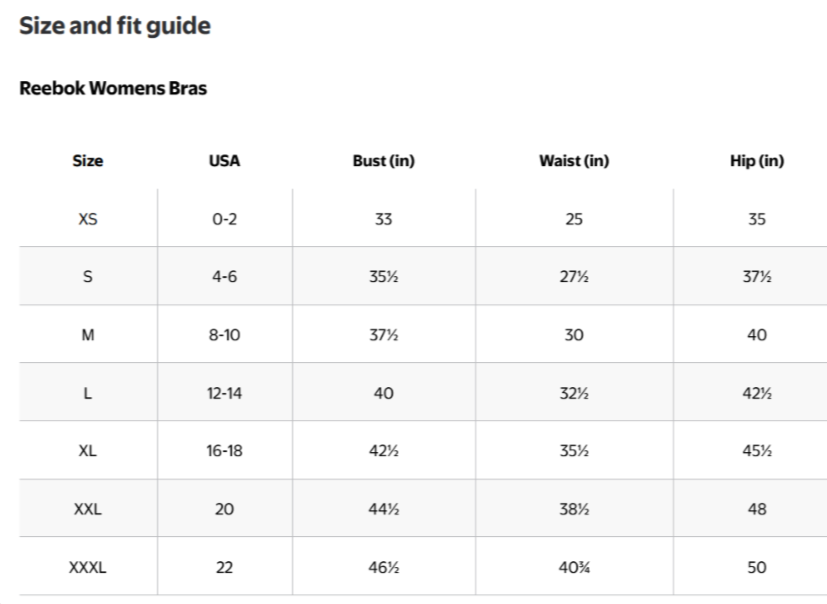
Task: Select the XXXL size row label
Action: (88, 567)
